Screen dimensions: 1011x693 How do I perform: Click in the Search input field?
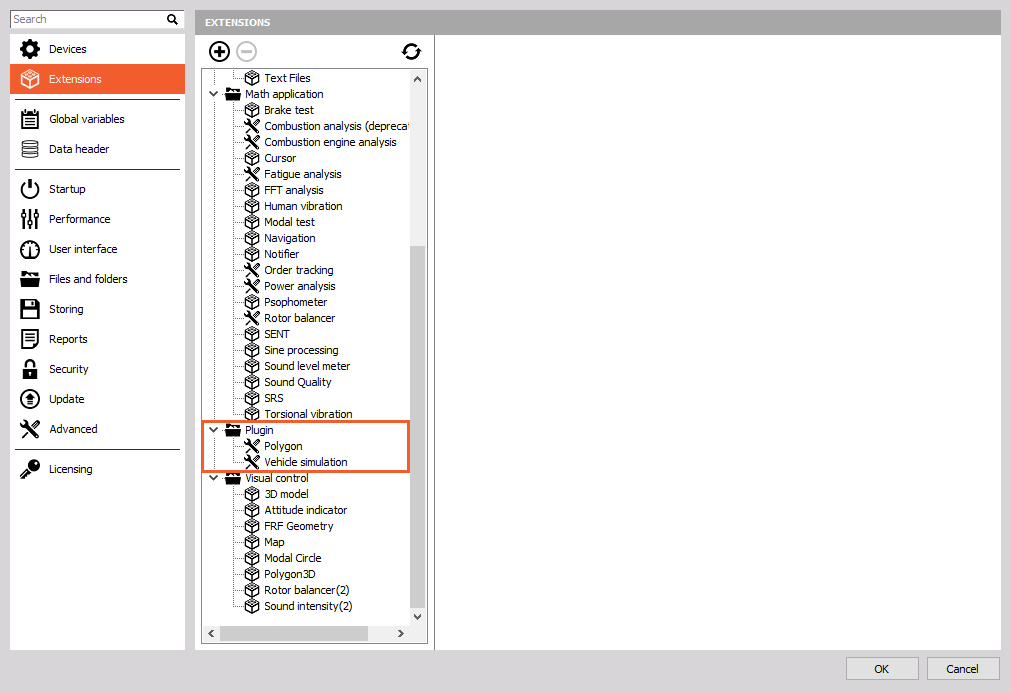[88, 19]
